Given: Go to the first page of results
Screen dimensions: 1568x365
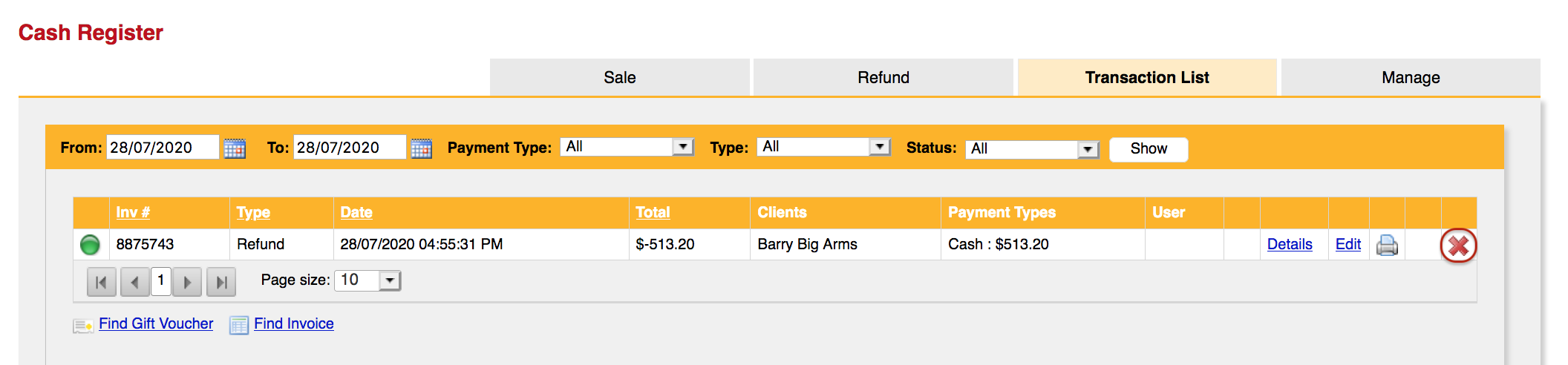Looking at the screenshot, I should 102,282.
